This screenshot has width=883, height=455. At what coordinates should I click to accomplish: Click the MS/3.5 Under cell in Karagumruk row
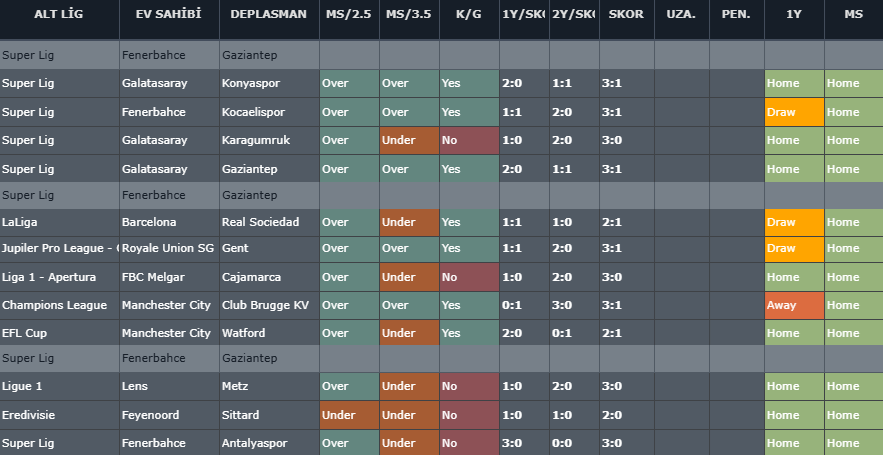[409, 140]
